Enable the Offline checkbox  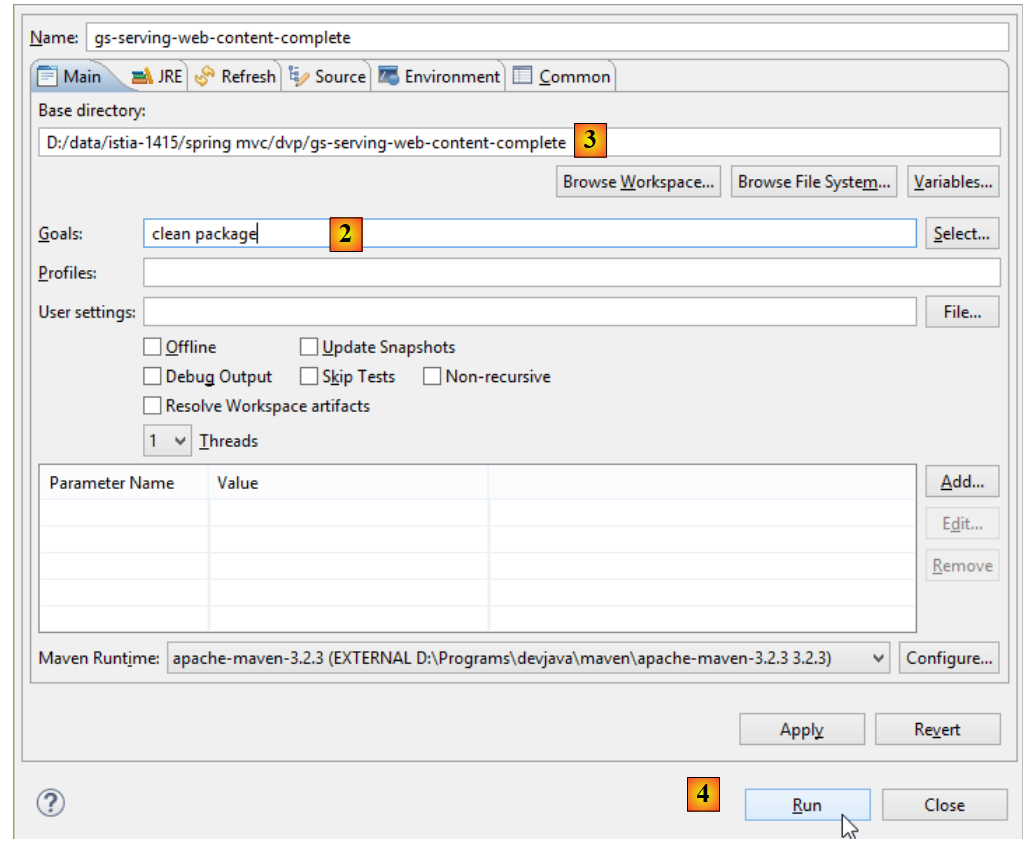point(152,347)
